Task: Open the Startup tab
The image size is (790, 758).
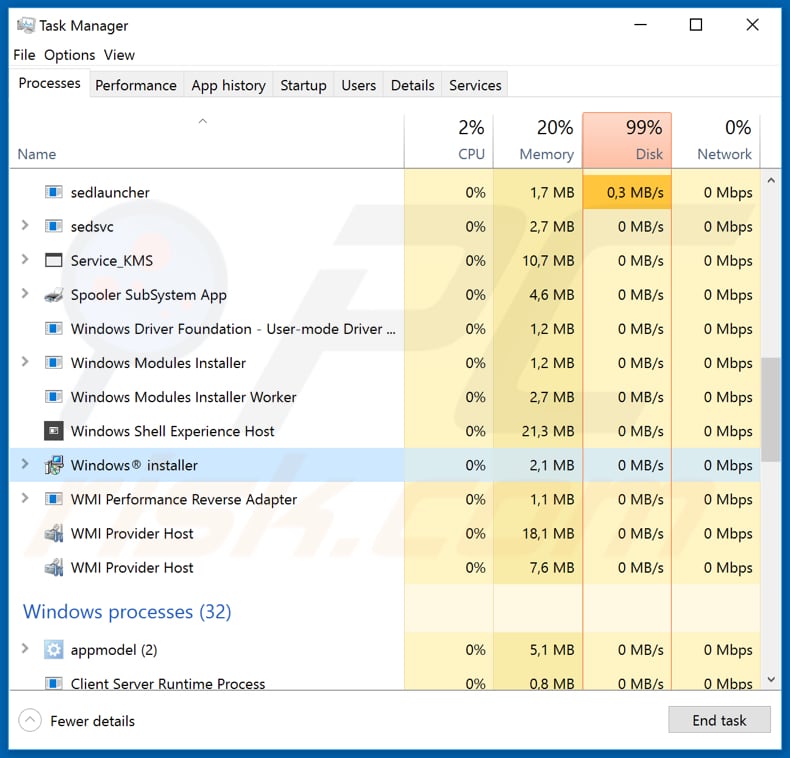Action: 303,85
